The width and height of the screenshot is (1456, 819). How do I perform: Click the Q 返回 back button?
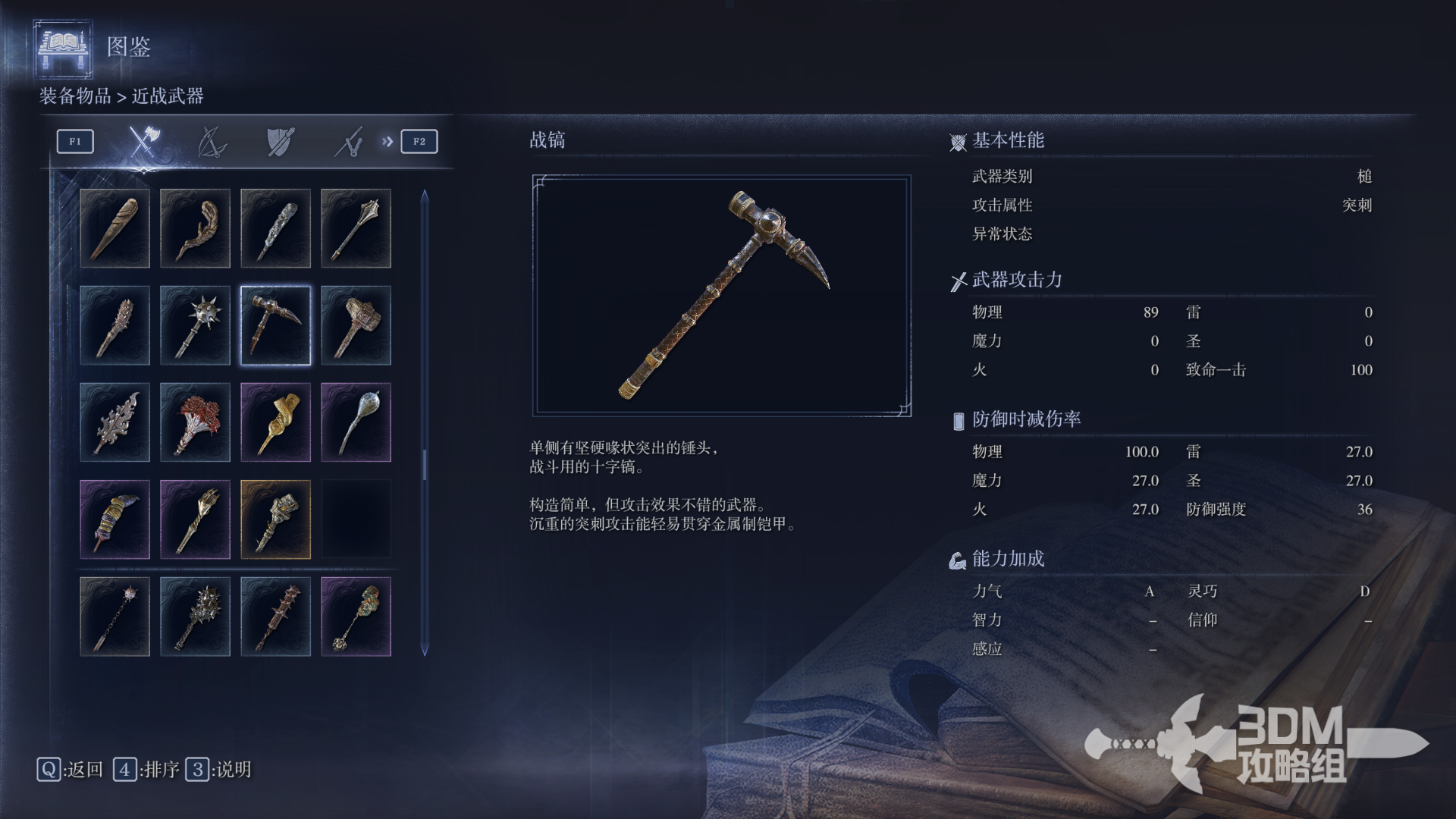[x=70, y=770]
